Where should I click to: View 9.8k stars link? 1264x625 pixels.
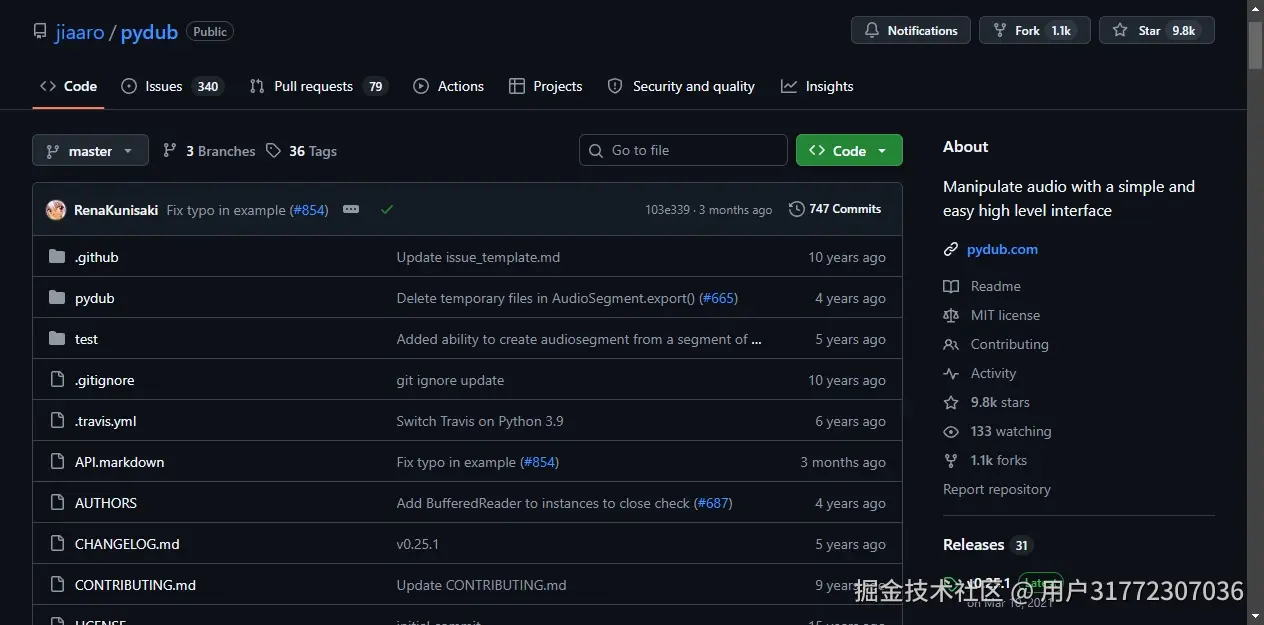pos(1000,402)
